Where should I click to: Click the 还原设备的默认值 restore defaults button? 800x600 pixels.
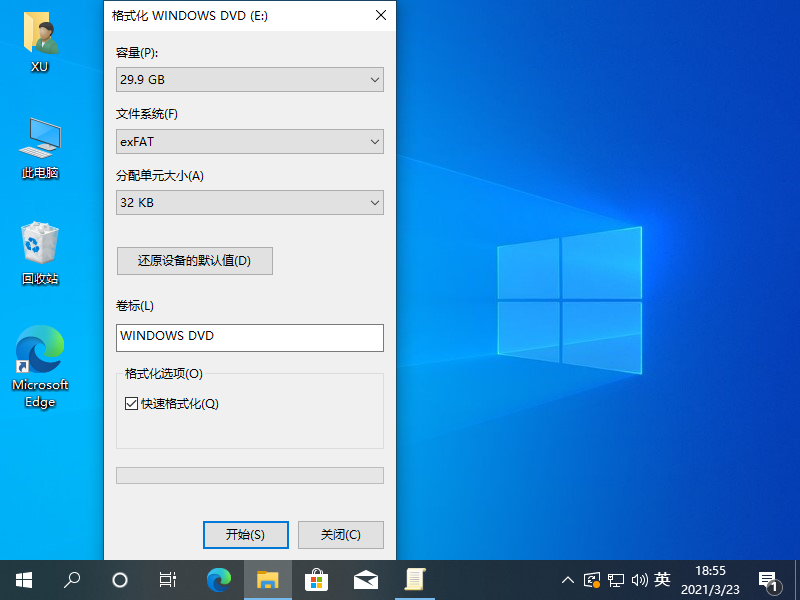[194, 260]
